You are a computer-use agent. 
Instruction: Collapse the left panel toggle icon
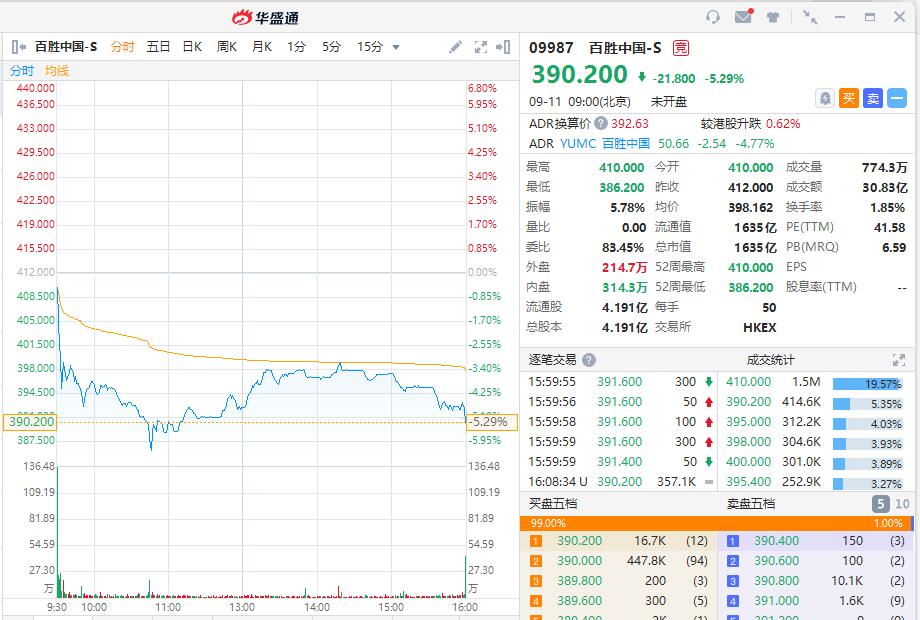[18, 47]
